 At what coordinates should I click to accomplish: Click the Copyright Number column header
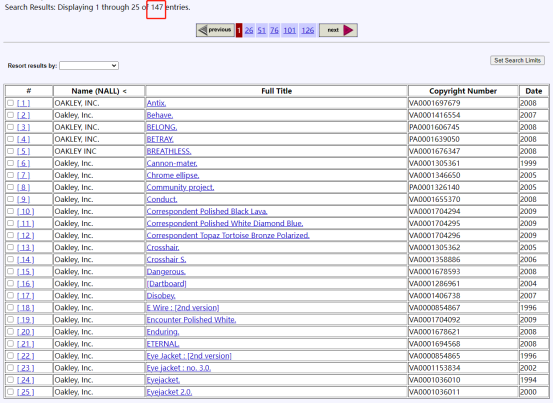coord(463,91)
